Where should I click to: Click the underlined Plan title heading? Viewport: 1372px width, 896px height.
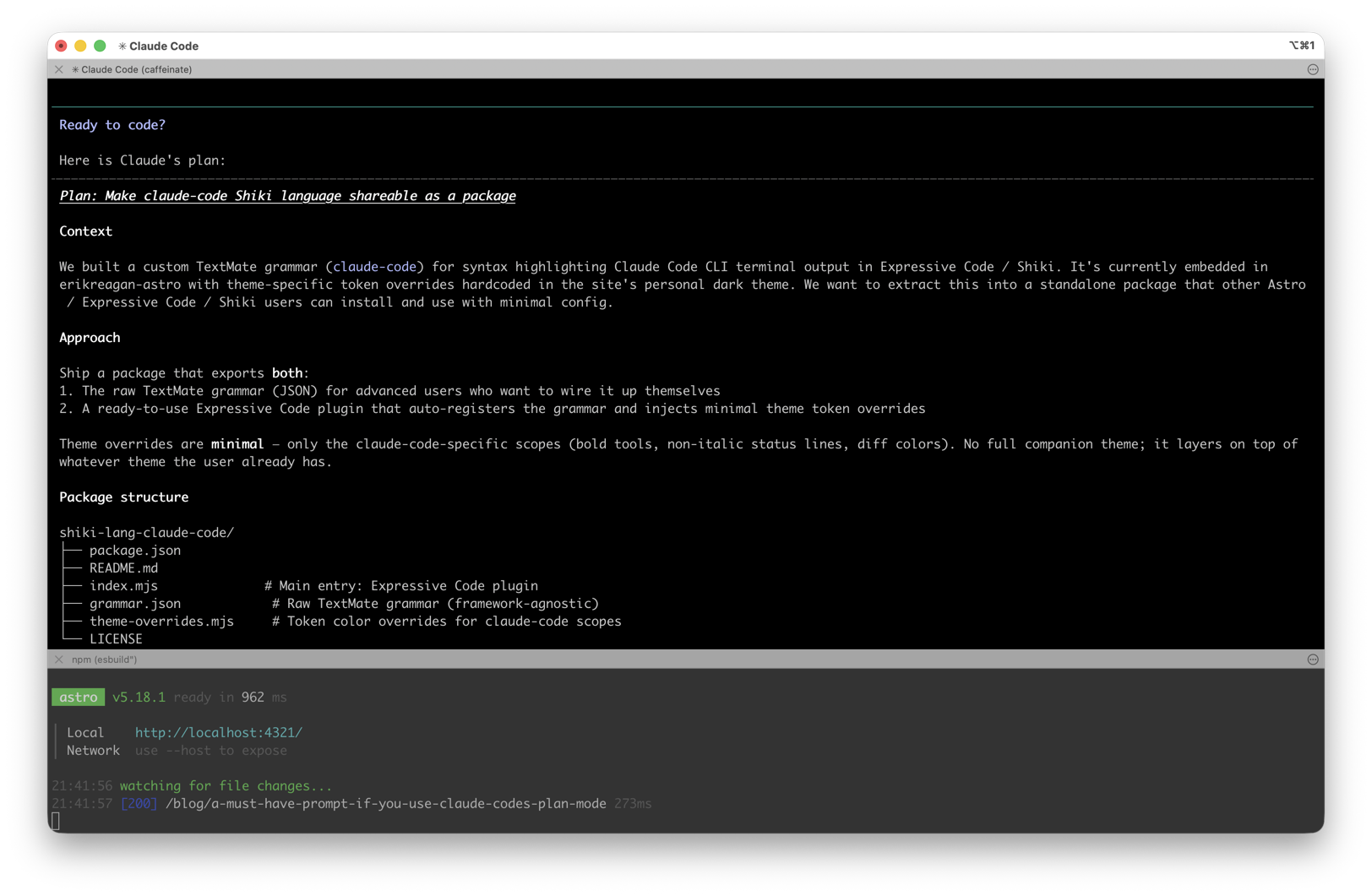(287, 196)
